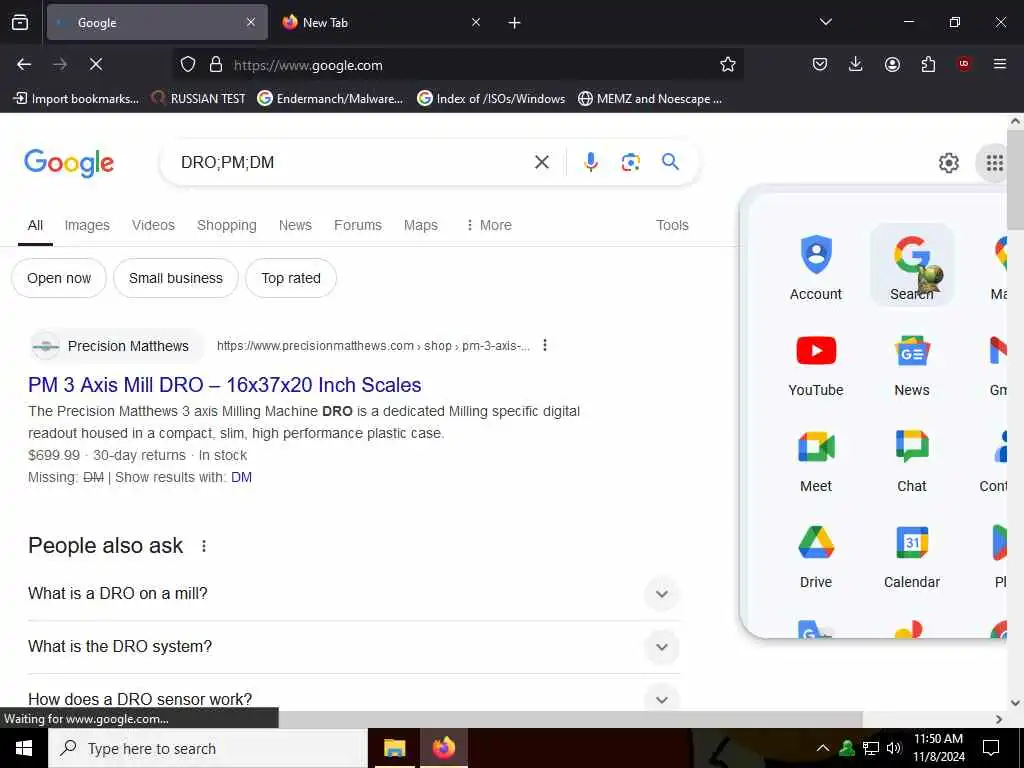Open result options menu beside Precision Matthews URL
This screenshot has height=768, width=1024.
point(545,345)
